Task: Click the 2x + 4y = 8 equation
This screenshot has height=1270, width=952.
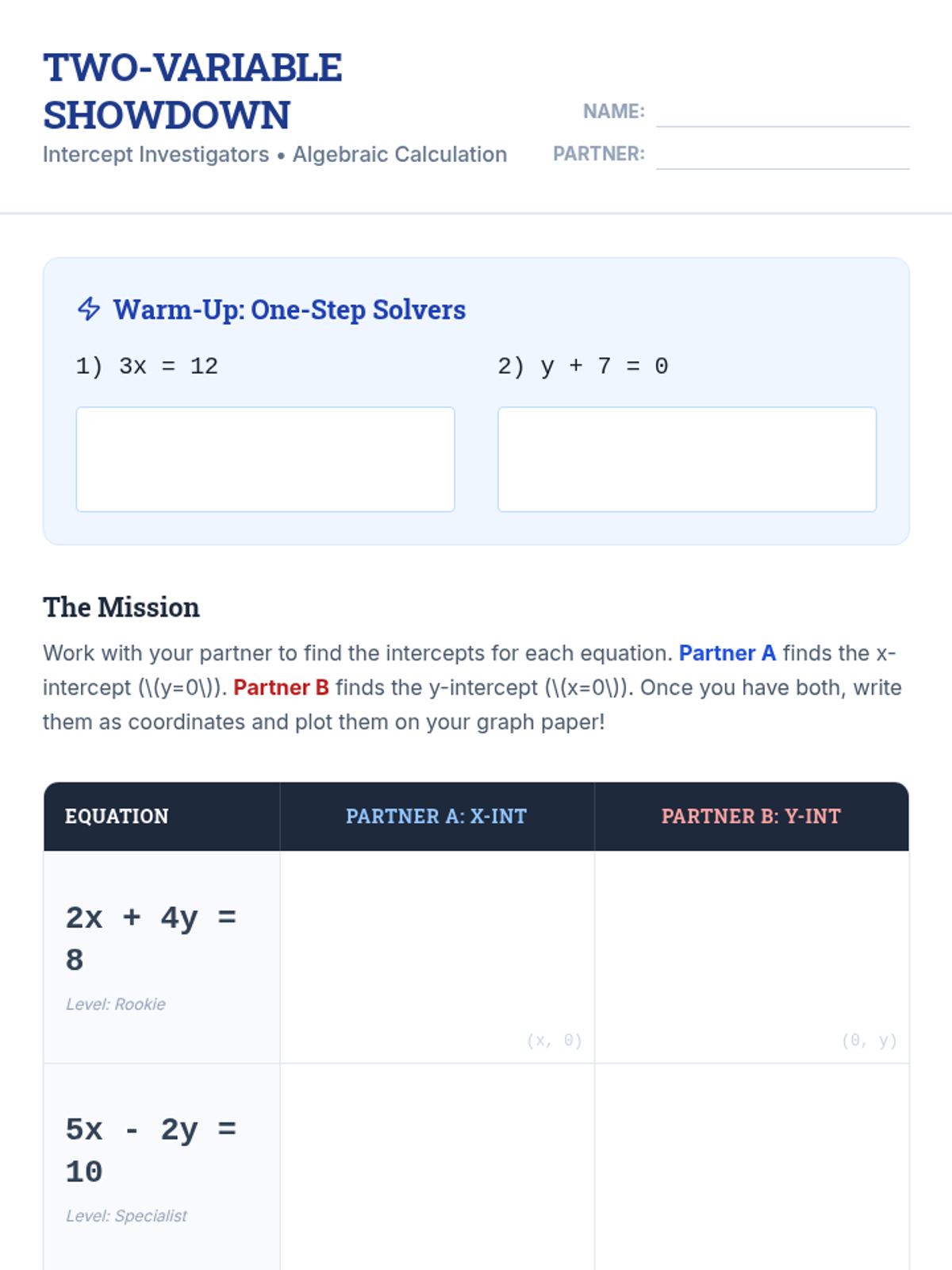Action: [151, 938]
